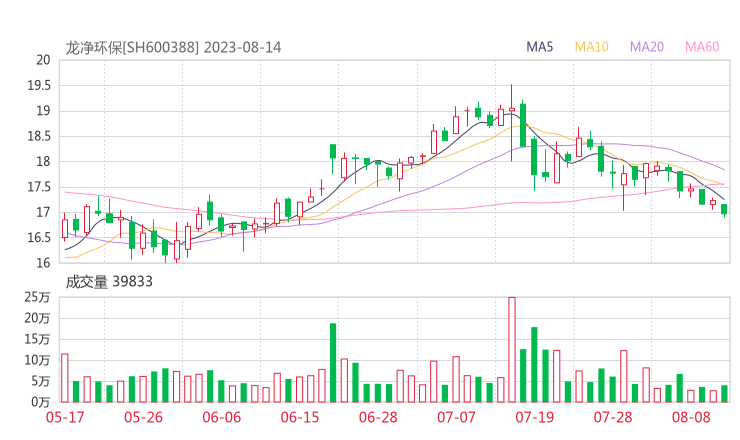Click the first red candlestick at 05-17

(x=65, y=228)
